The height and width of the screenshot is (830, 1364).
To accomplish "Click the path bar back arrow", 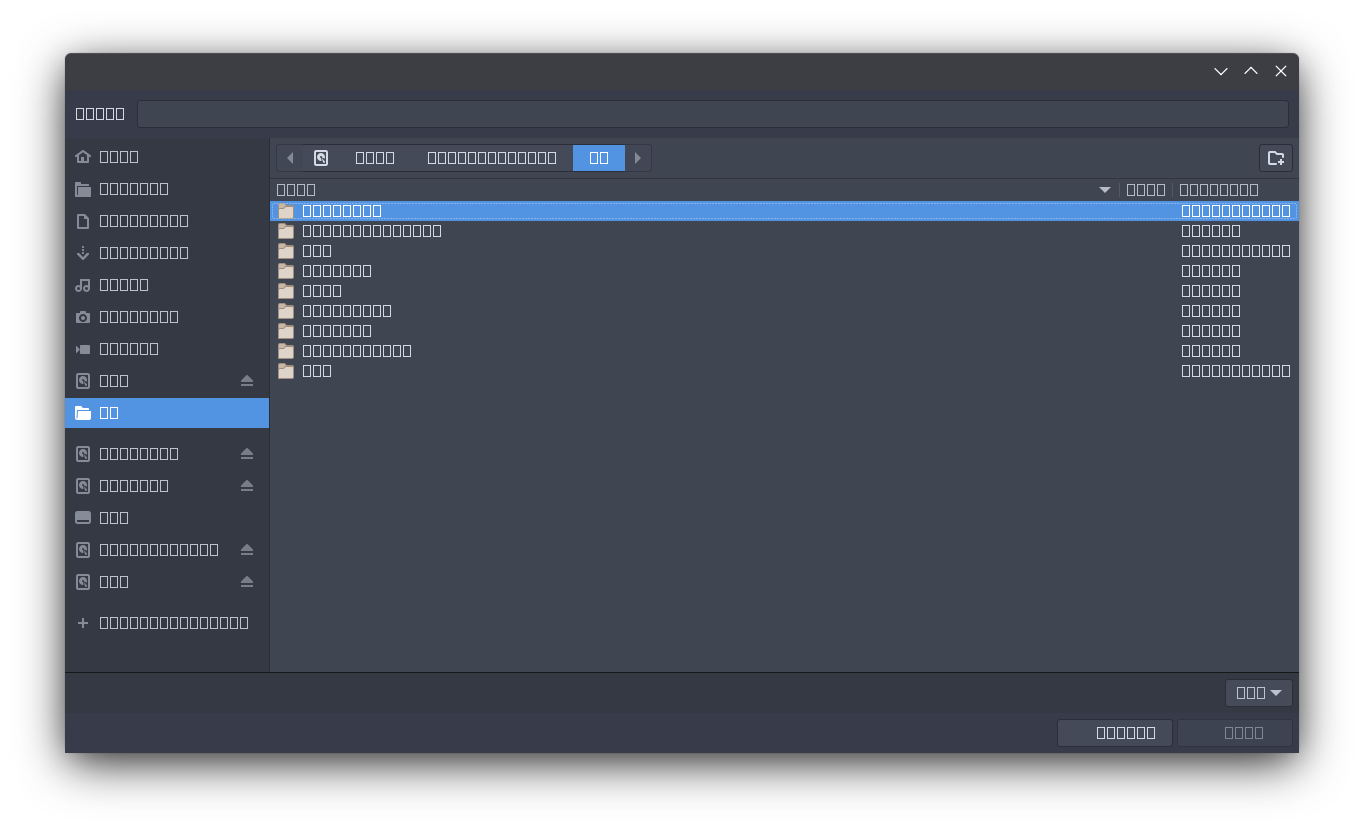I will coord(290,158).
